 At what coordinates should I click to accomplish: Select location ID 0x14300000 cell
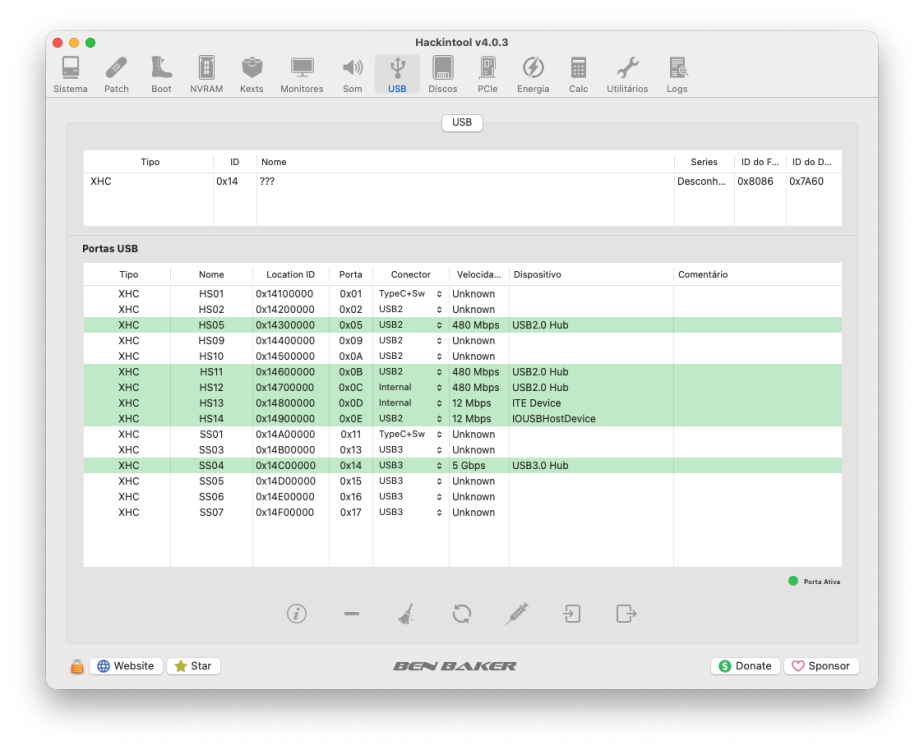(x=285, y=325)
